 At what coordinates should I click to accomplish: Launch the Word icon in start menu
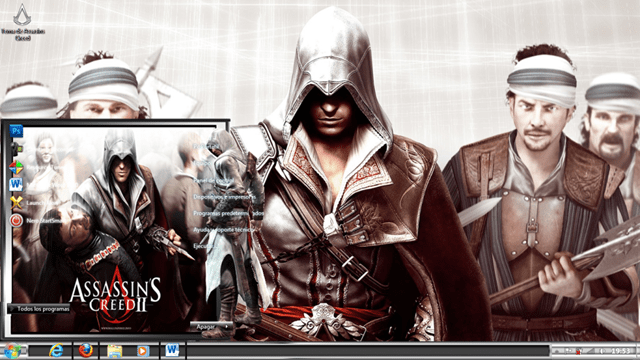(16, 184)
